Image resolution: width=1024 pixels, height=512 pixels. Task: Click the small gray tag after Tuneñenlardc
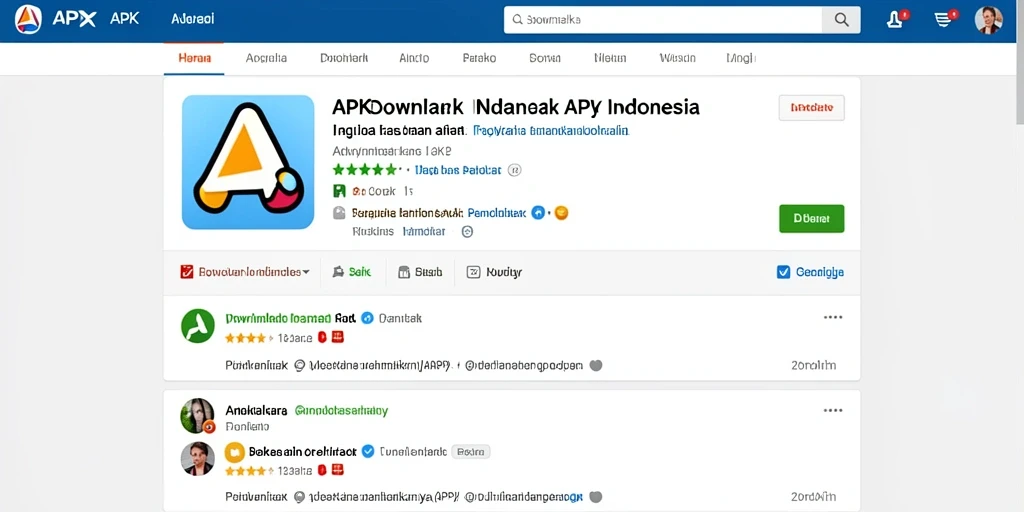[x=471, y=451]
